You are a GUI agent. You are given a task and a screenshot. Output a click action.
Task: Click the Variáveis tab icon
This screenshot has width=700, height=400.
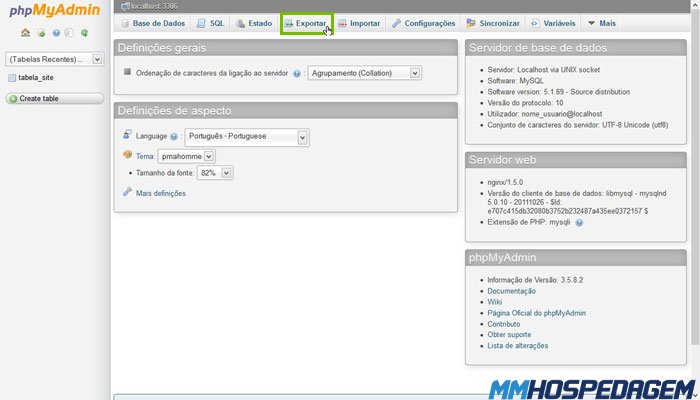(535, 23)
